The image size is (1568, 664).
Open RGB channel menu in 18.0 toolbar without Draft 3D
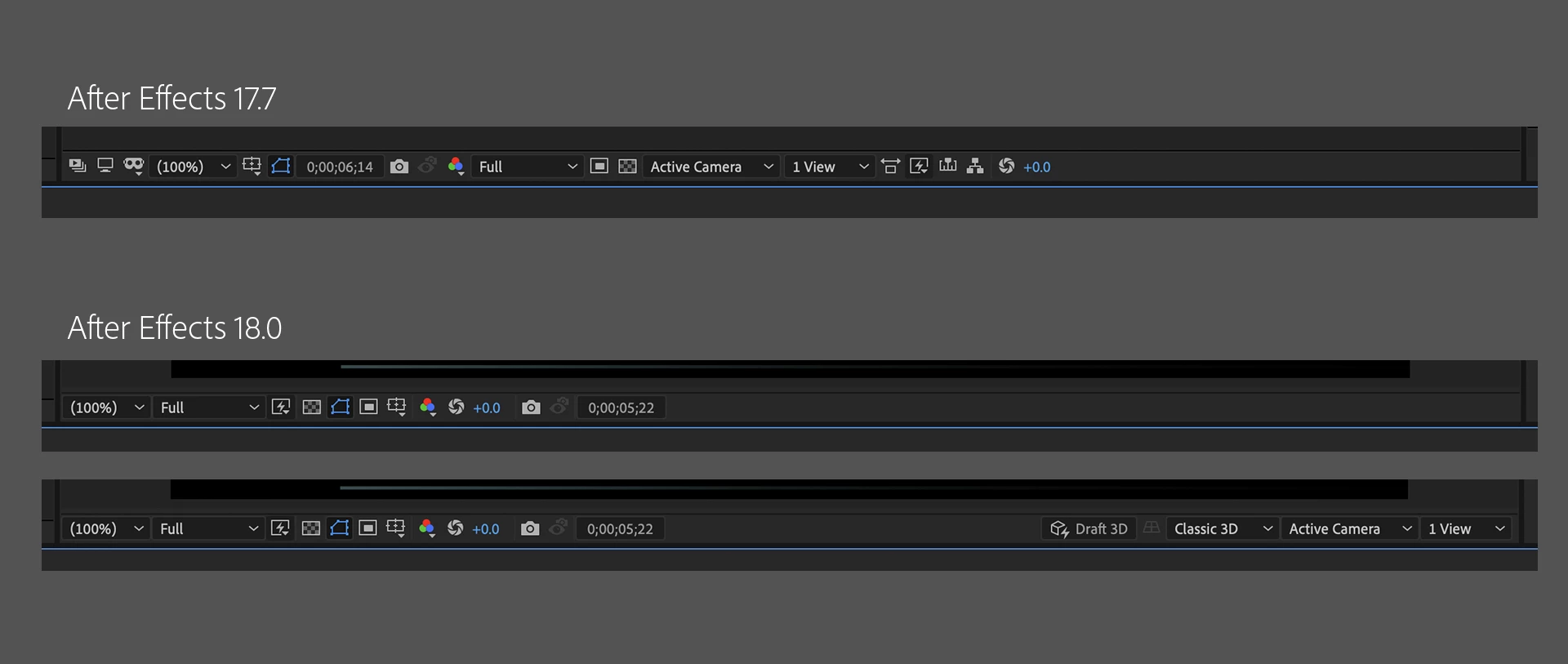coord(428,408)
